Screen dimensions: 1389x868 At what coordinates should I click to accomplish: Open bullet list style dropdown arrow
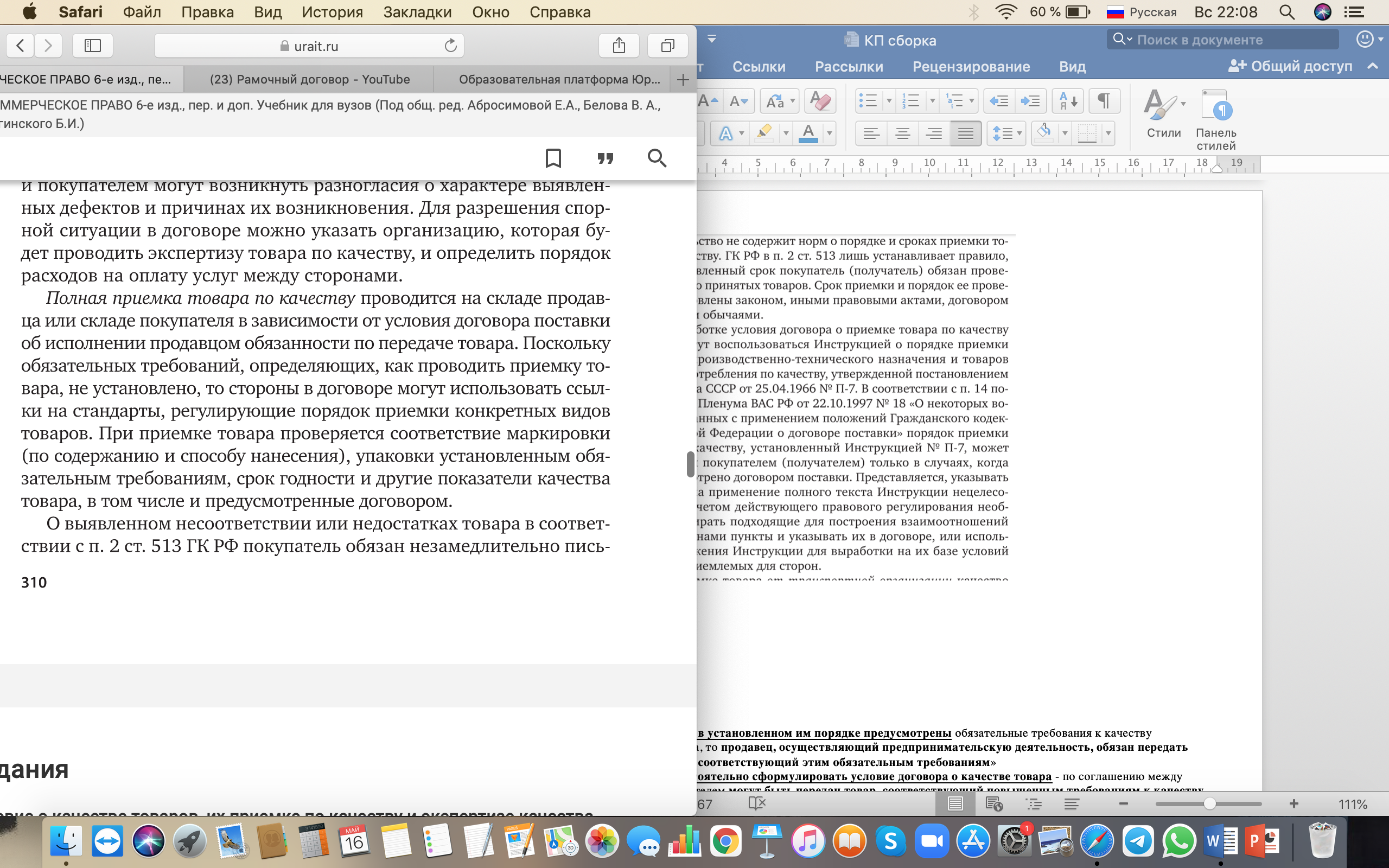tap(889, 101)
